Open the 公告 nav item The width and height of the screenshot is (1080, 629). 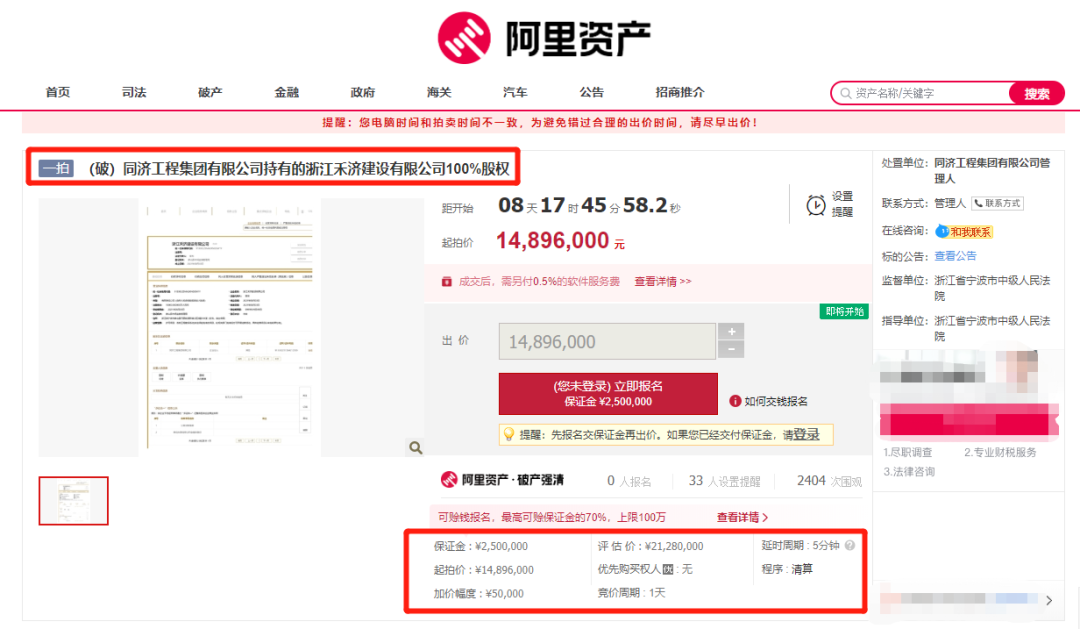[x=592, y=92]
